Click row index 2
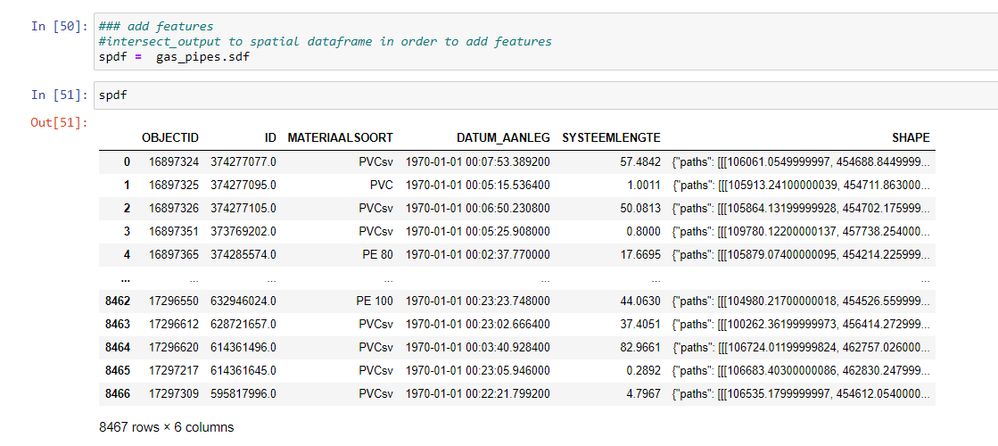Screen dimensions: 998x446 click(x=127, y=208)
